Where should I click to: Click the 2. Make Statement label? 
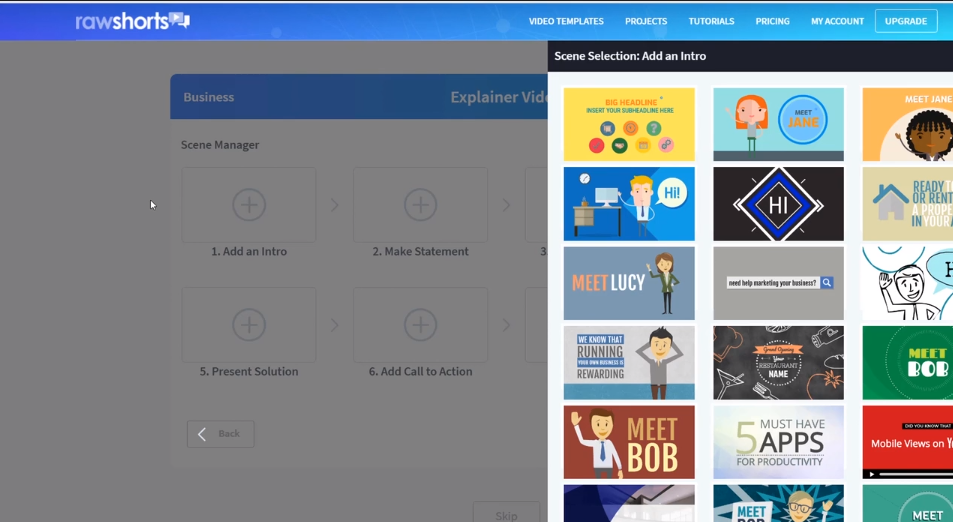tap(421, 252)
